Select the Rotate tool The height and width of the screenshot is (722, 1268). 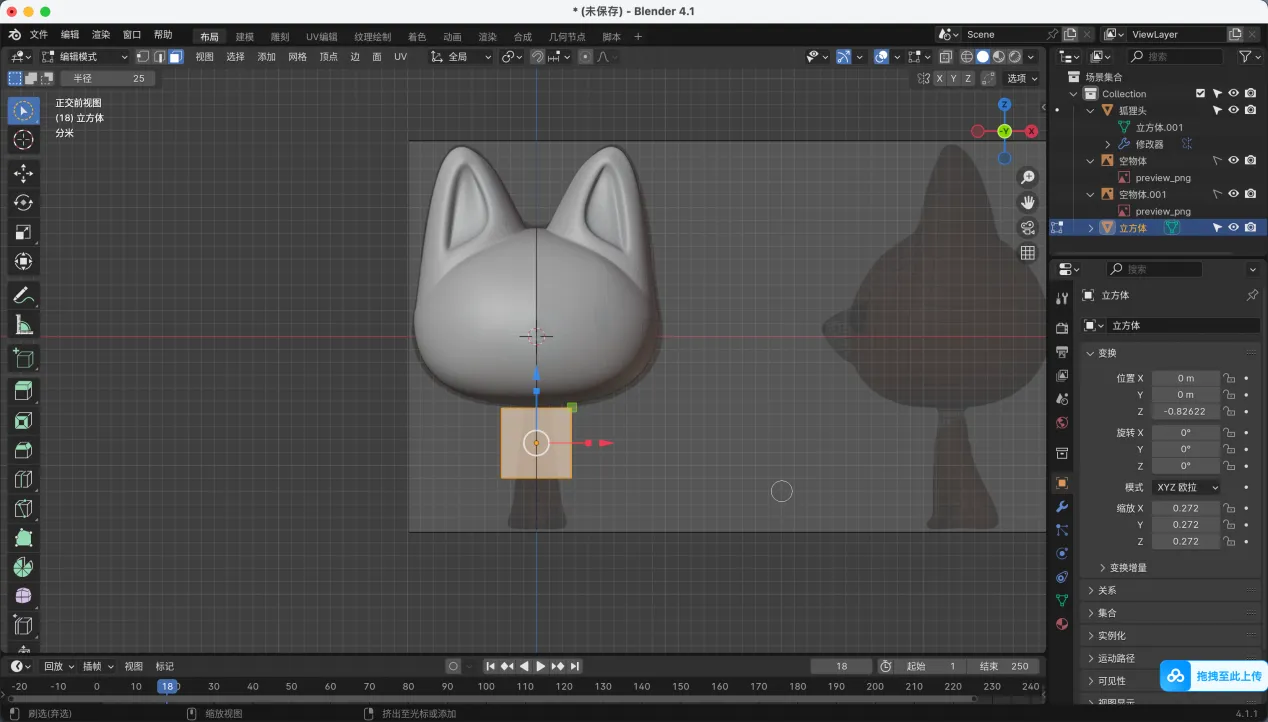point(23,203)
